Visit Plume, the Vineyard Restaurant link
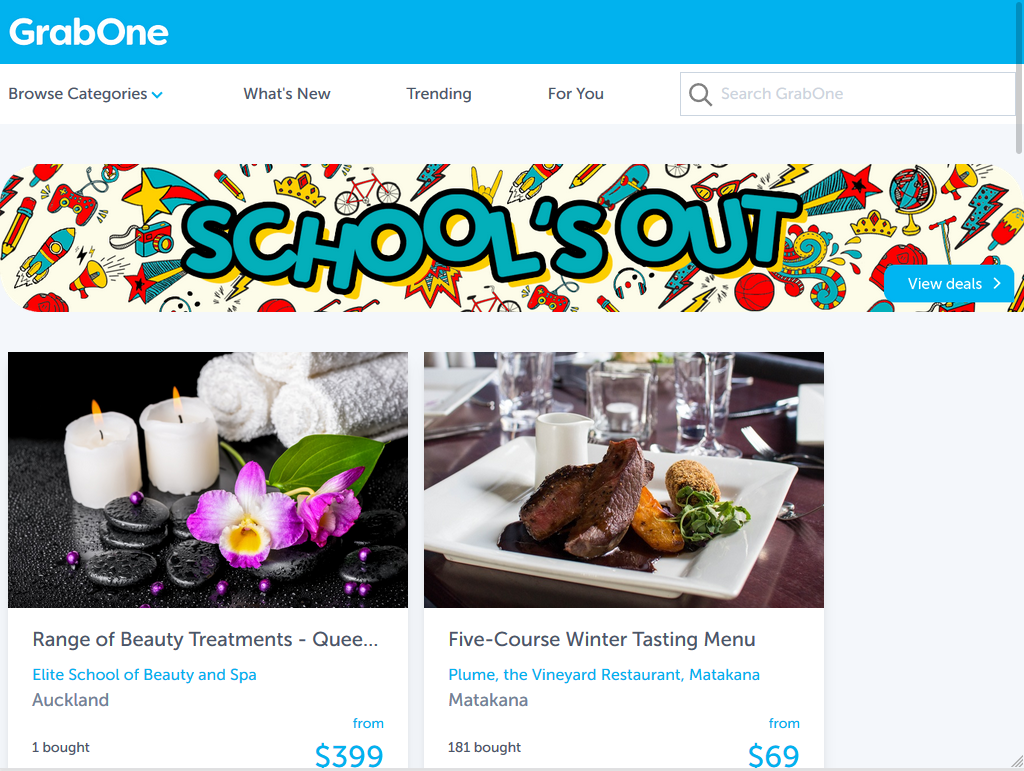 coord(604,674)
